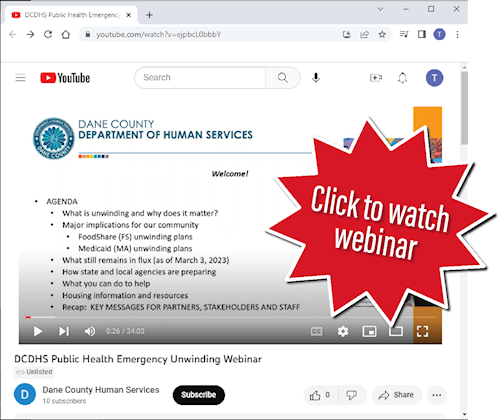The height and width of the screenshot is (420, 500).
Task: Open the Create video icon
Action: (376, 78)
